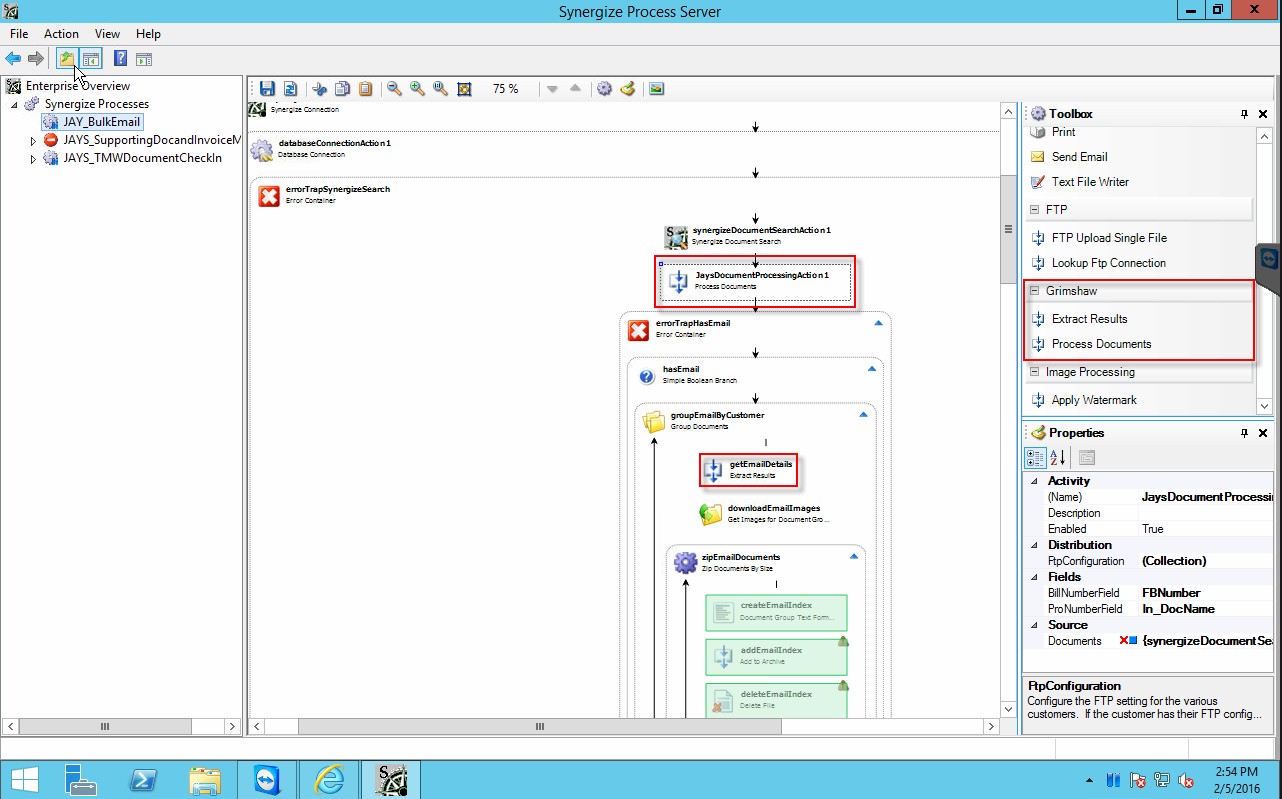Click the Save icon in the workflow toolbar
This screenshot has height=799, width=1282.
tap(267, 89)
